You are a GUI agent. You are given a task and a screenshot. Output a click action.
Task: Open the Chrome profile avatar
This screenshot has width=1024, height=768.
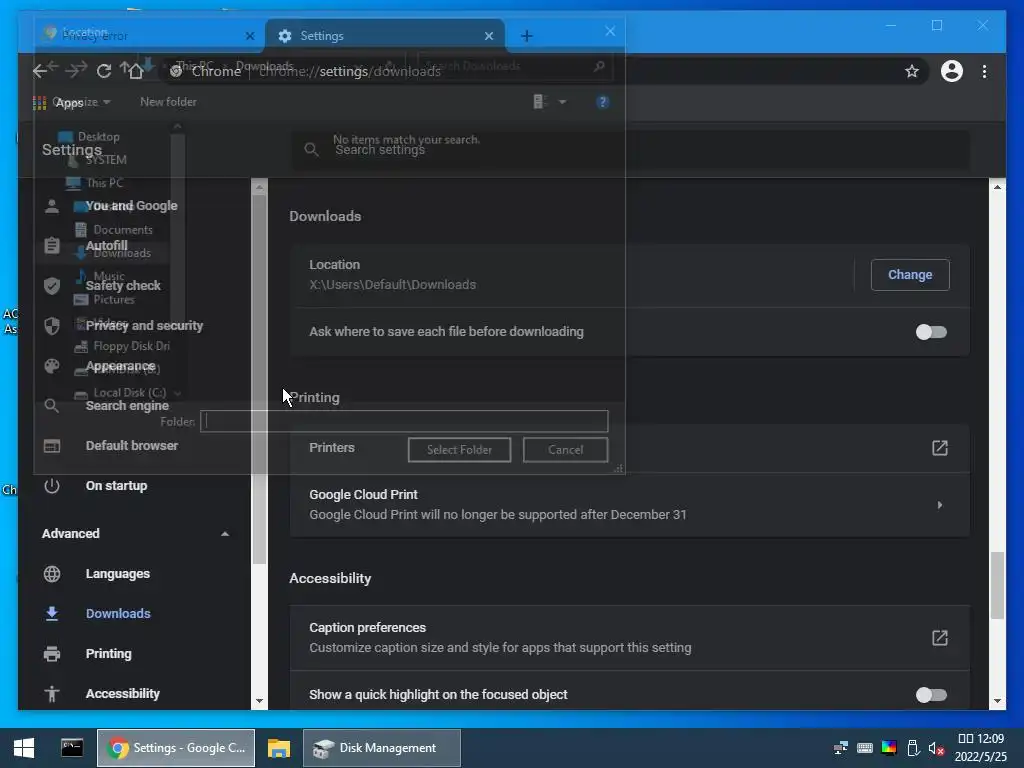(952, 71)
